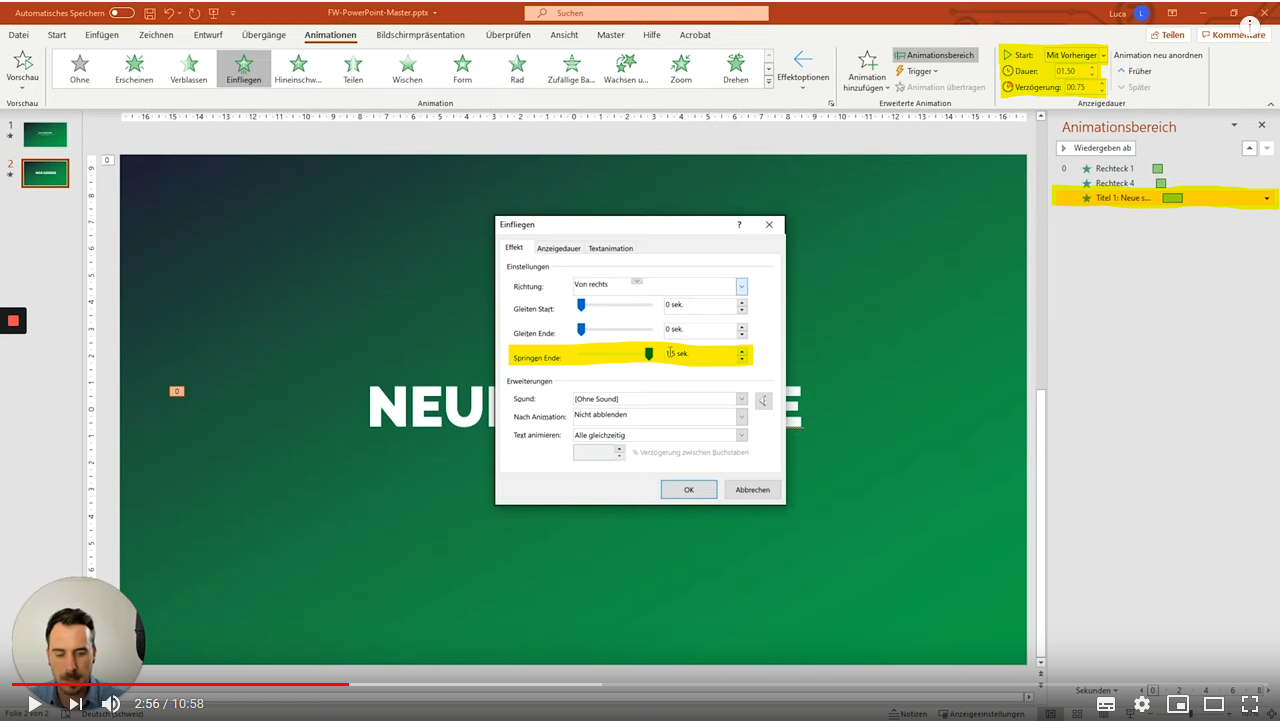Apply the Erscheinen animation effect
Image resolution: width=1280 pixels, height=721 pixels.
(x=134, y=69)
